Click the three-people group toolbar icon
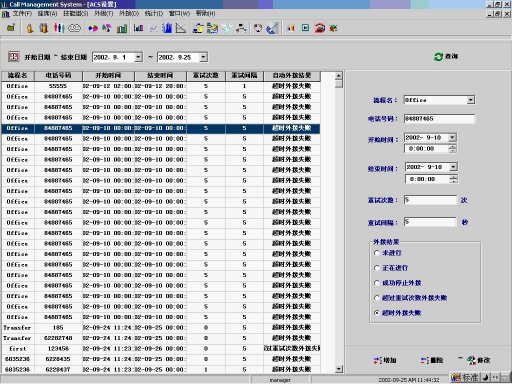The width and height of the screenshot is (512, 384). pyautogui.click(x=59, y=28)
